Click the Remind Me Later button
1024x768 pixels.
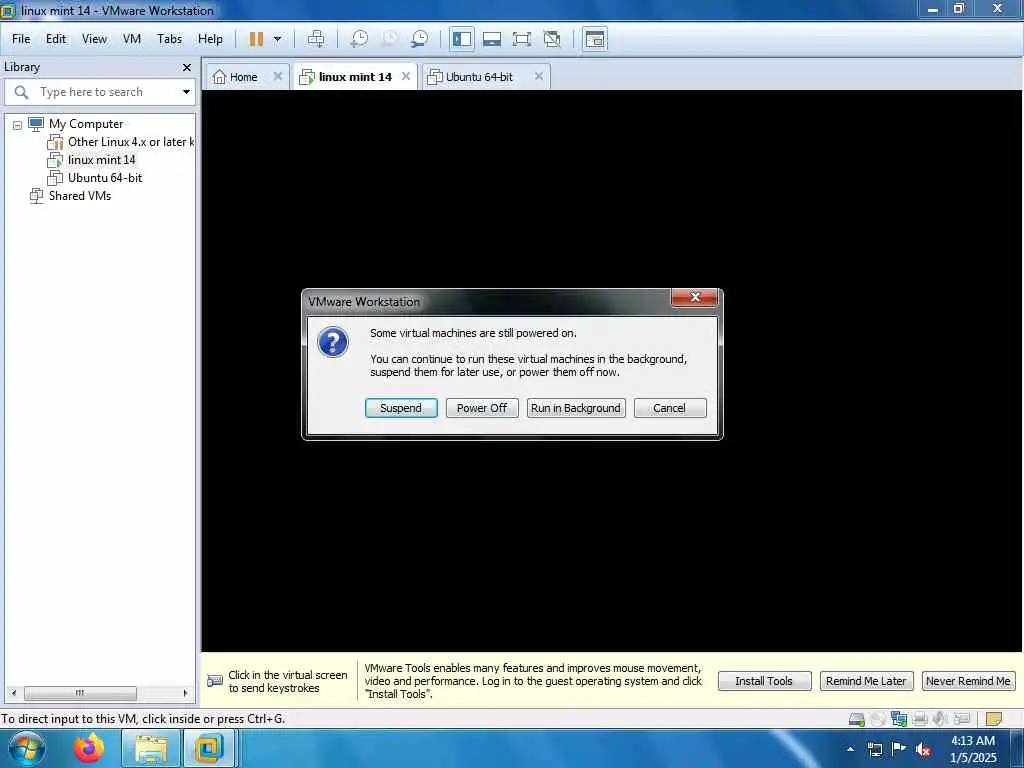click(x=866, y=681)
